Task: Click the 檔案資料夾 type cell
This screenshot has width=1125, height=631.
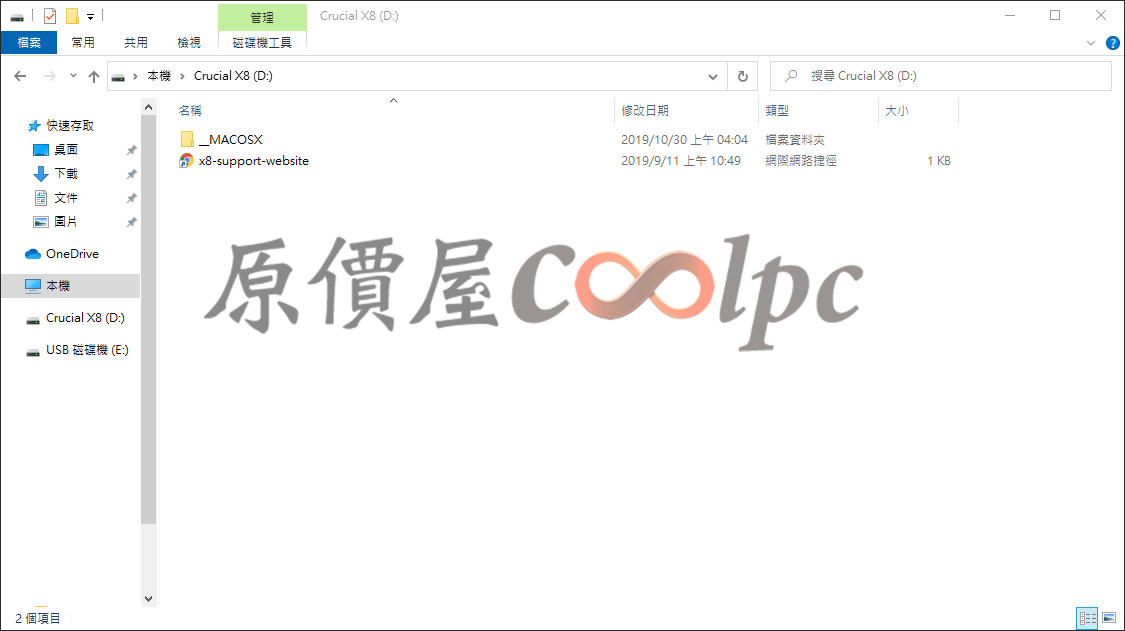Action: [x=795, y=139]
